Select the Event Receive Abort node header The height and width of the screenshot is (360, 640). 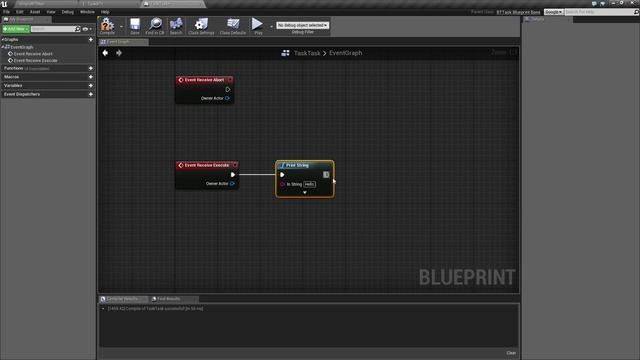tap(204, 80)
